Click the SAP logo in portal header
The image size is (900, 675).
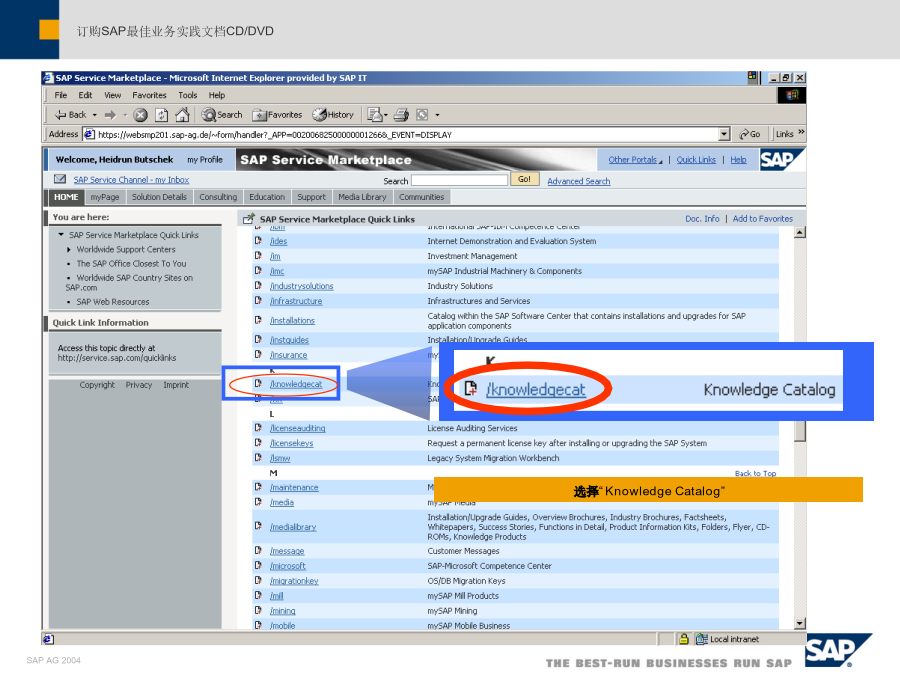pyautogui.click(x=782, y=160)
